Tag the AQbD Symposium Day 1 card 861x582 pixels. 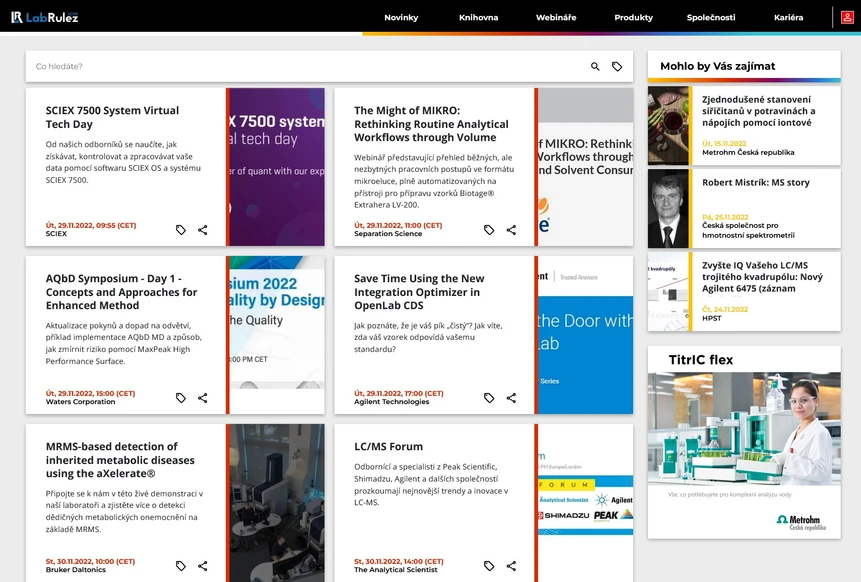pyautogui.click(x=181, y=398)
